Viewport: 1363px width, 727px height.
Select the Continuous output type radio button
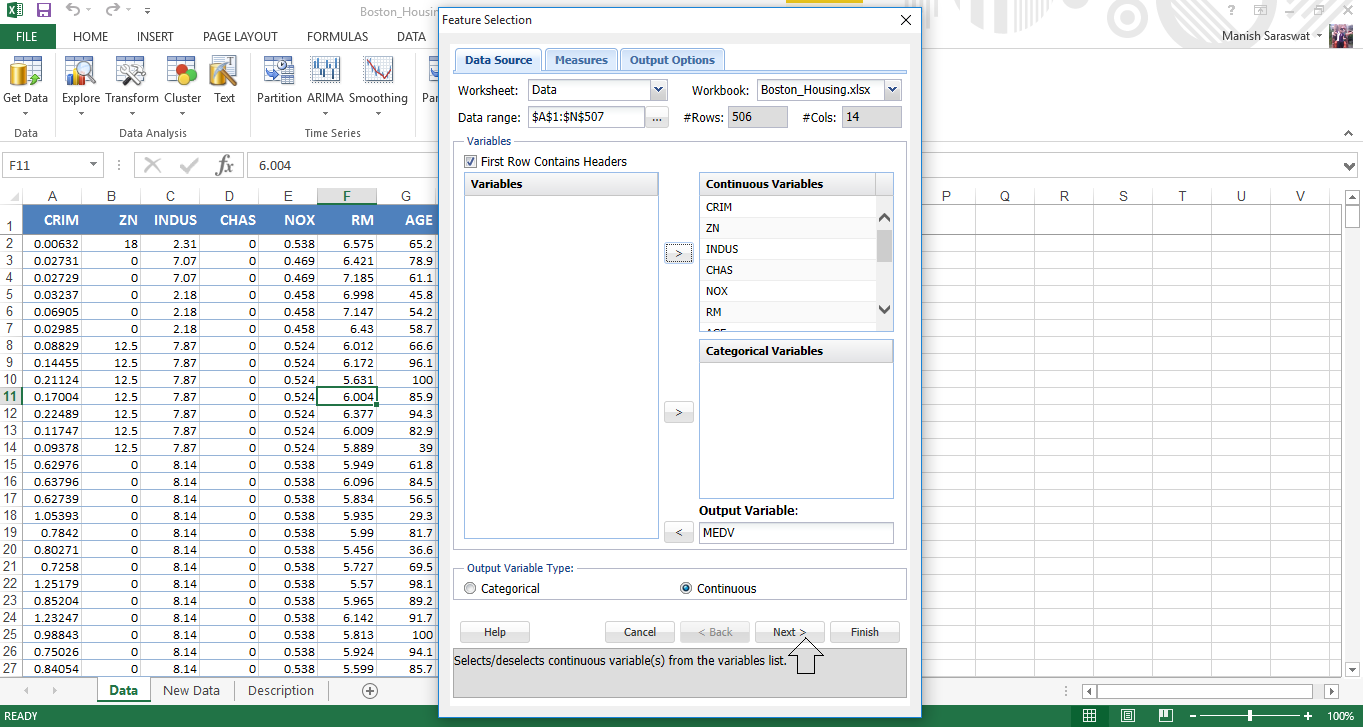[x=686, y=589]
